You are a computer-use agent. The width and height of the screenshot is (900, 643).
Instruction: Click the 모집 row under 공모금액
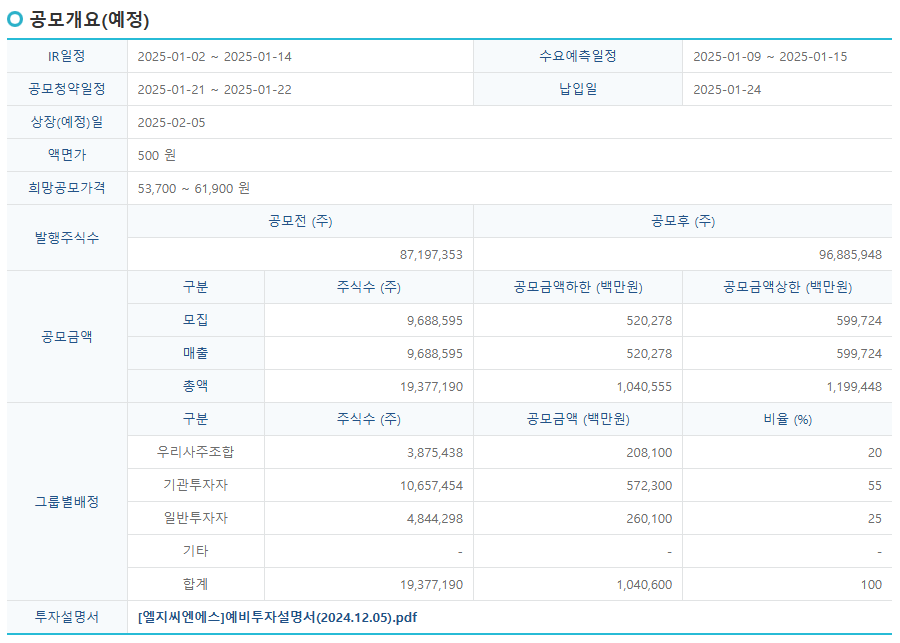(196, 320)
